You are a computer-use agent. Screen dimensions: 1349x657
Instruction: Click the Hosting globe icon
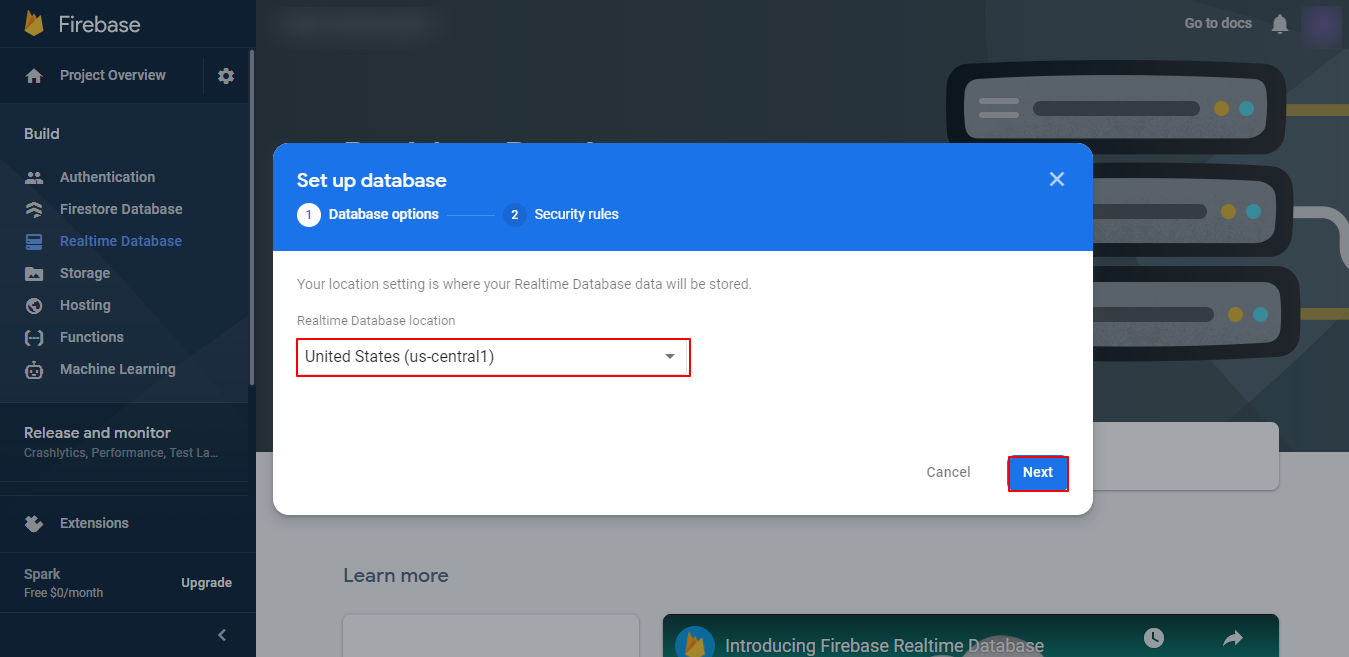pos(34,305)
